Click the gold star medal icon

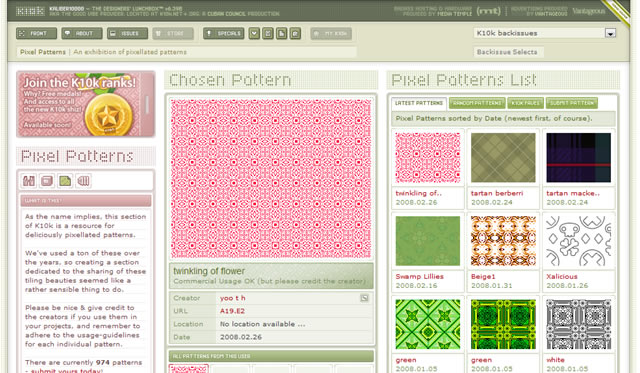click(109, 117)
